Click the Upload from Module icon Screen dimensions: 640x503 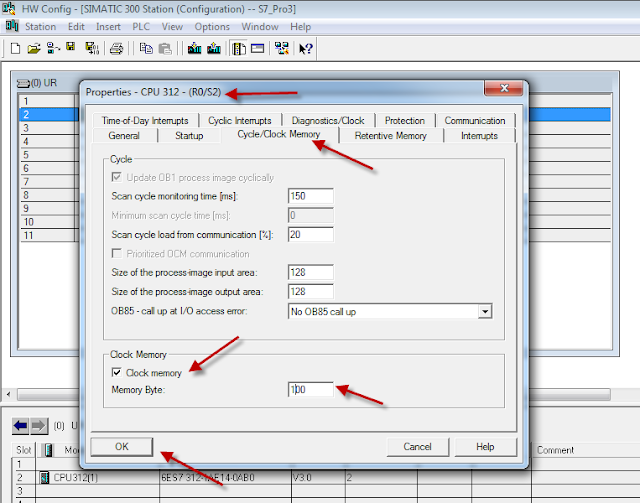pyautogui.click(x=214, y=49)
